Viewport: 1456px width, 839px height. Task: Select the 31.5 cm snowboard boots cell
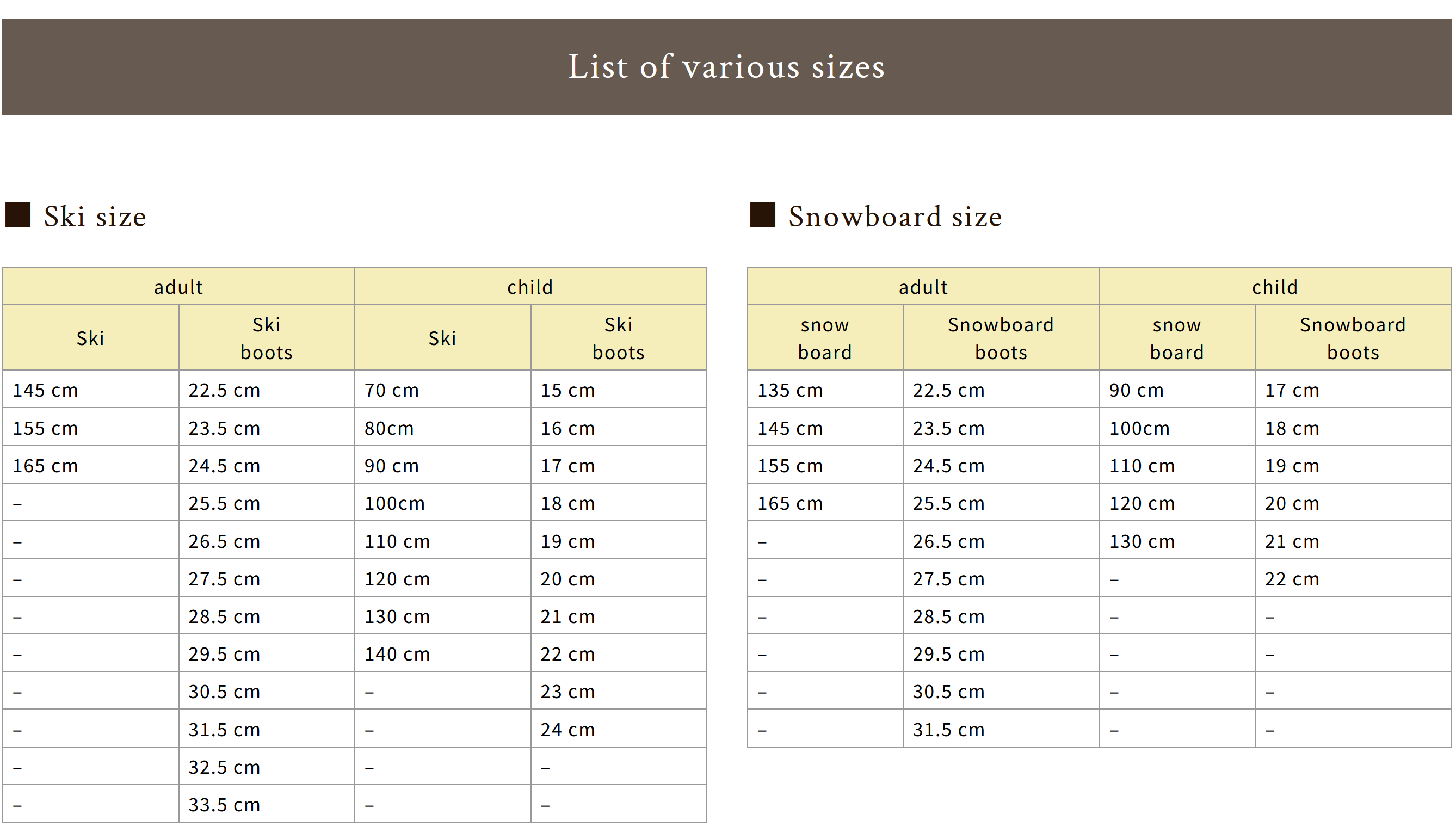(x=948, y=730)
